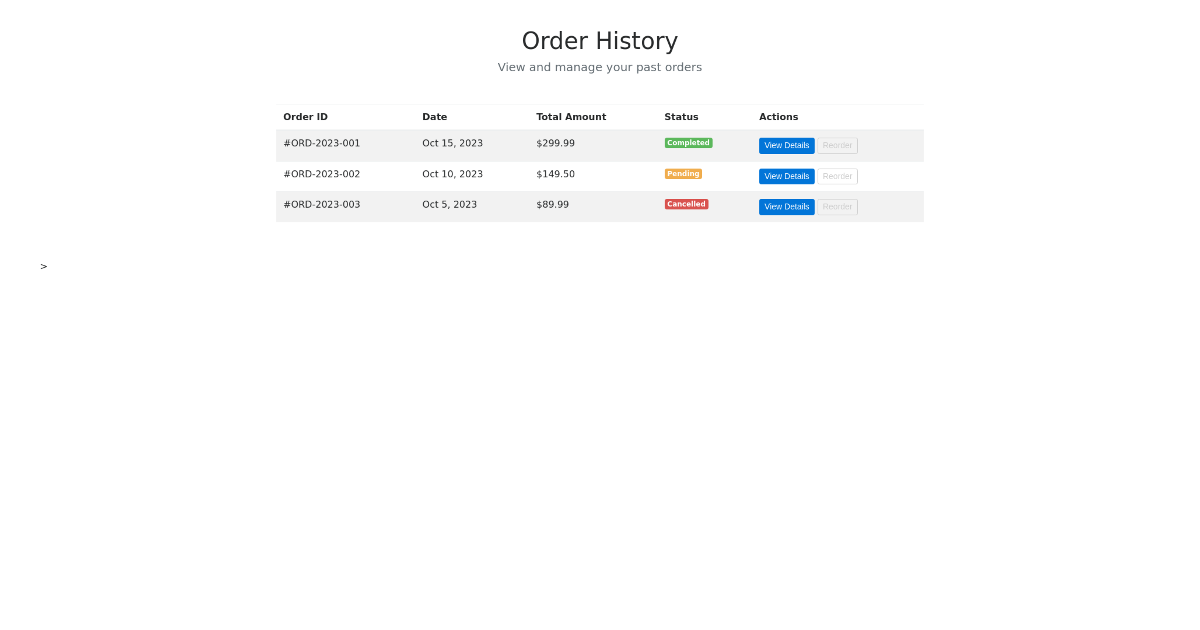View details of the cancelled order #ORD-2023-003
This screenshot has height=630, width=1200.
click(786, 207)
